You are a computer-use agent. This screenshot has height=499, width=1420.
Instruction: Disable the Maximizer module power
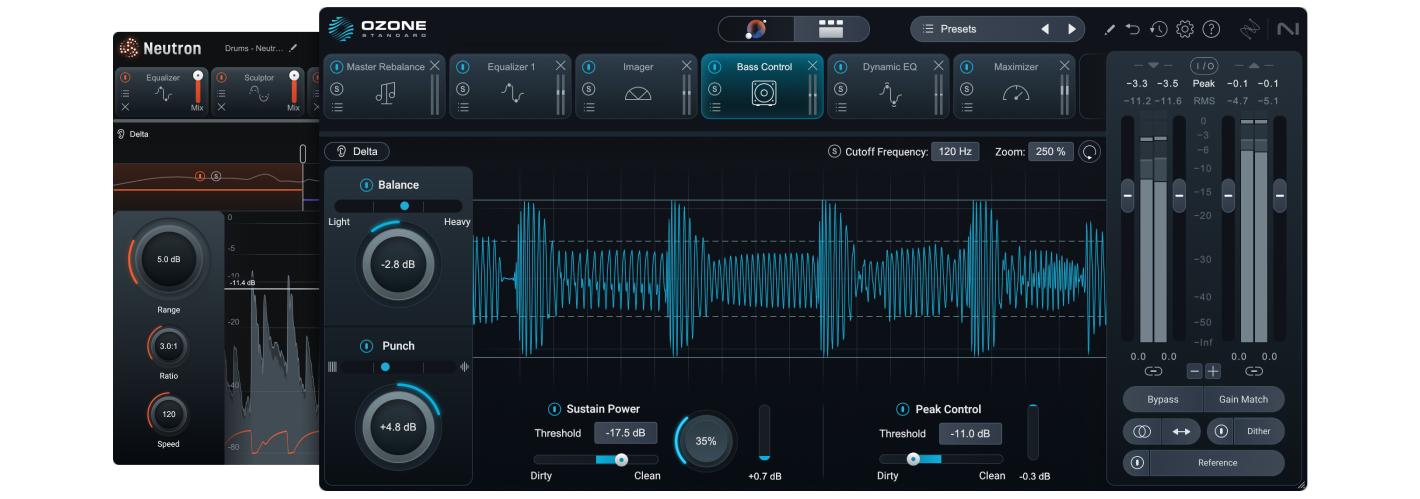pos(967,67)
